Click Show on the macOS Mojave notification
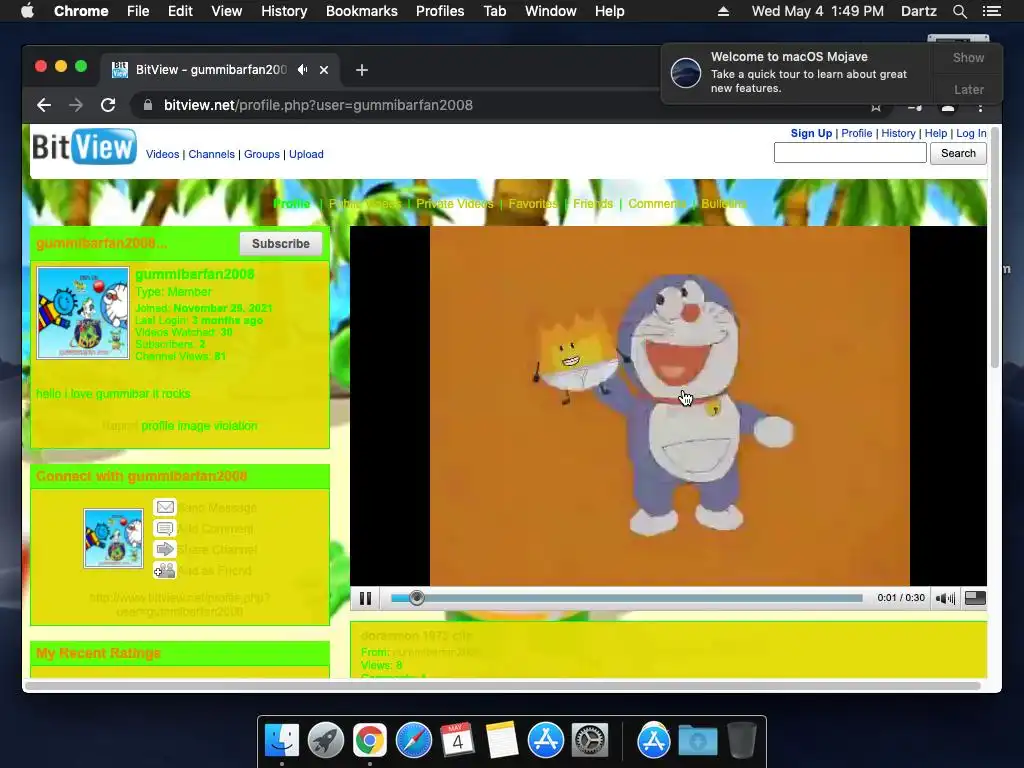The image size is (1024, 768). point(968,57)
